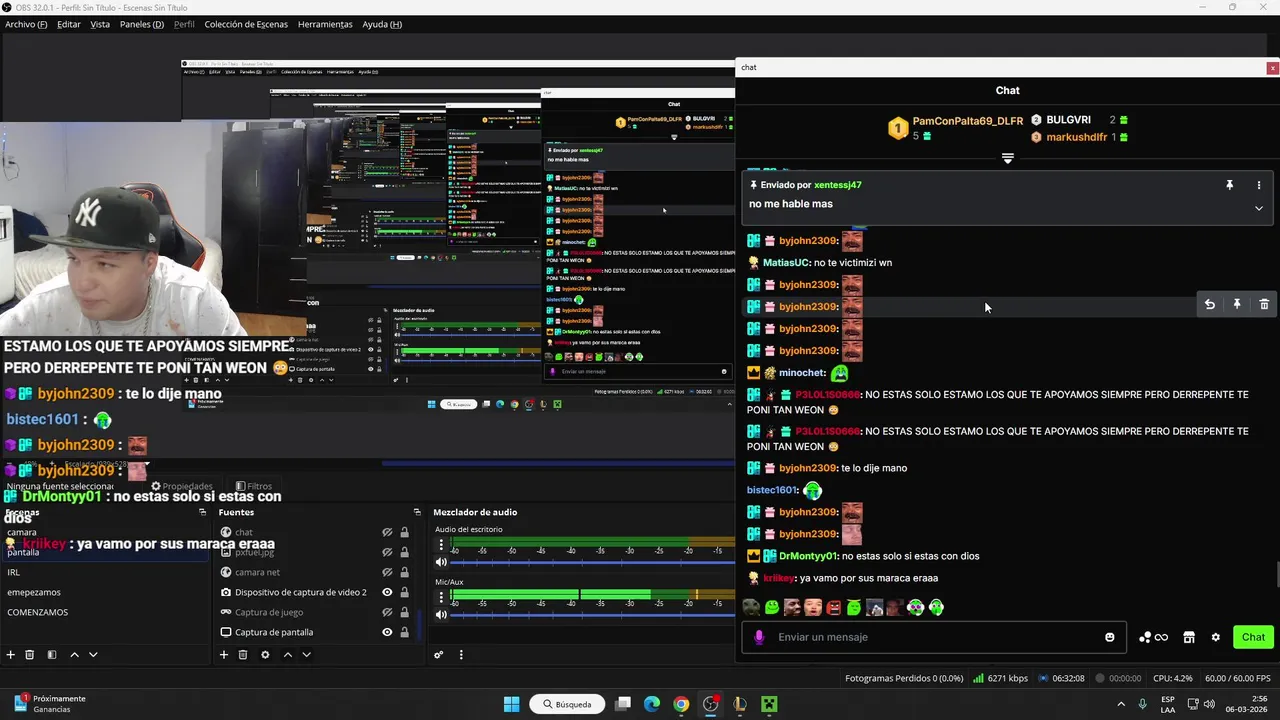This screenshot has width=1280, height=720.
Task: Open the emoji picker in the message box
Action: point(1110,637)
